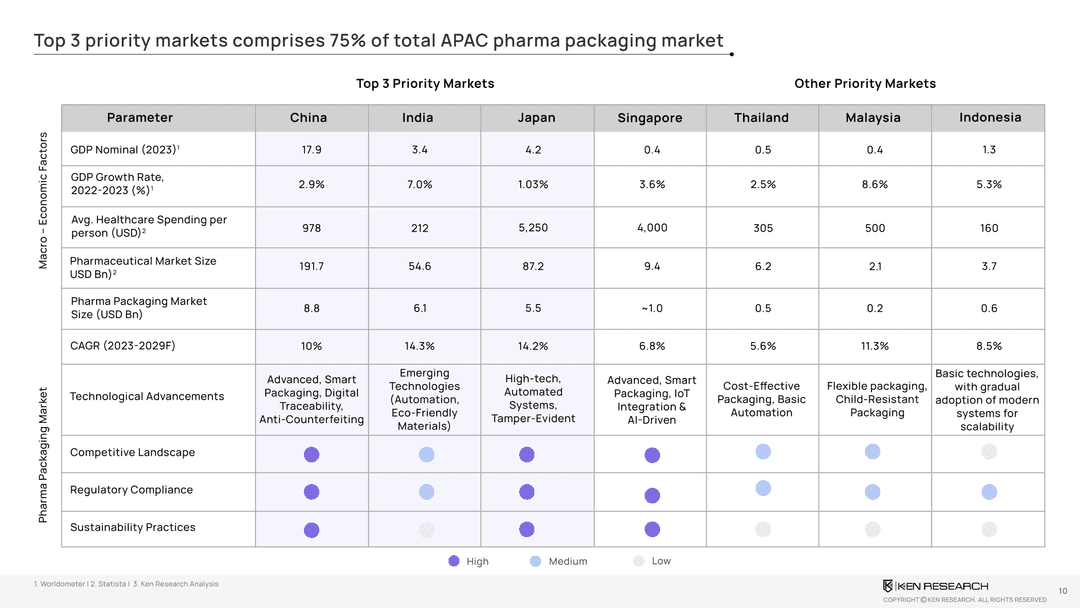Click Indonesia's Competitive Landscape low dot
This screenshot has height=608, width=1080.
click(x=989, y=452)
